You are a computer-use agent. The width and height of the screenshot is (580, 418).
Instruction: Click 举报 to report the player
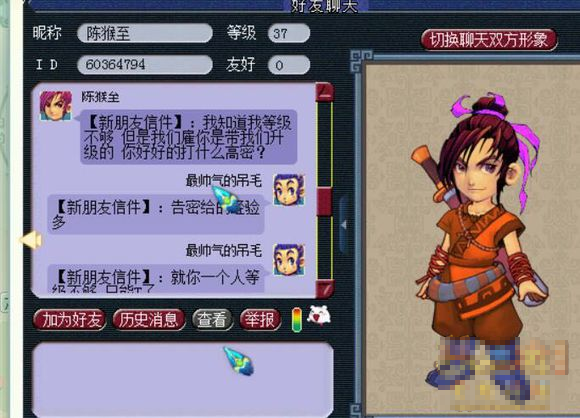(260, 320)
